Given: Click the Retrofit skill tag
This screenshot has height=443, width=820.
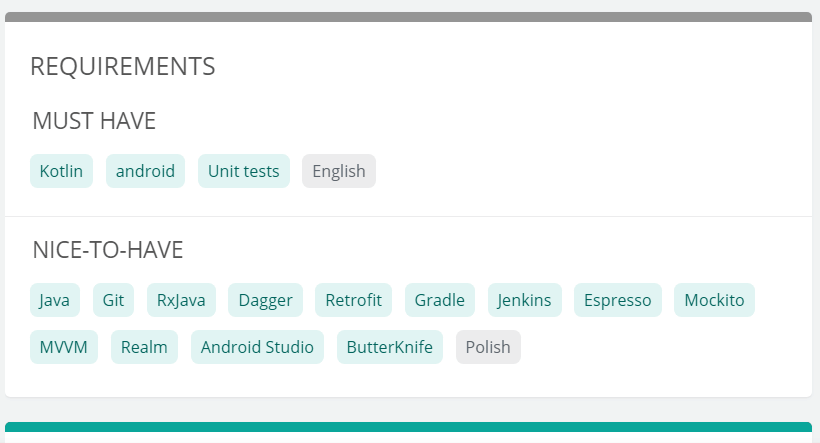Looking at the screenshot, I should tap(353, 300).
